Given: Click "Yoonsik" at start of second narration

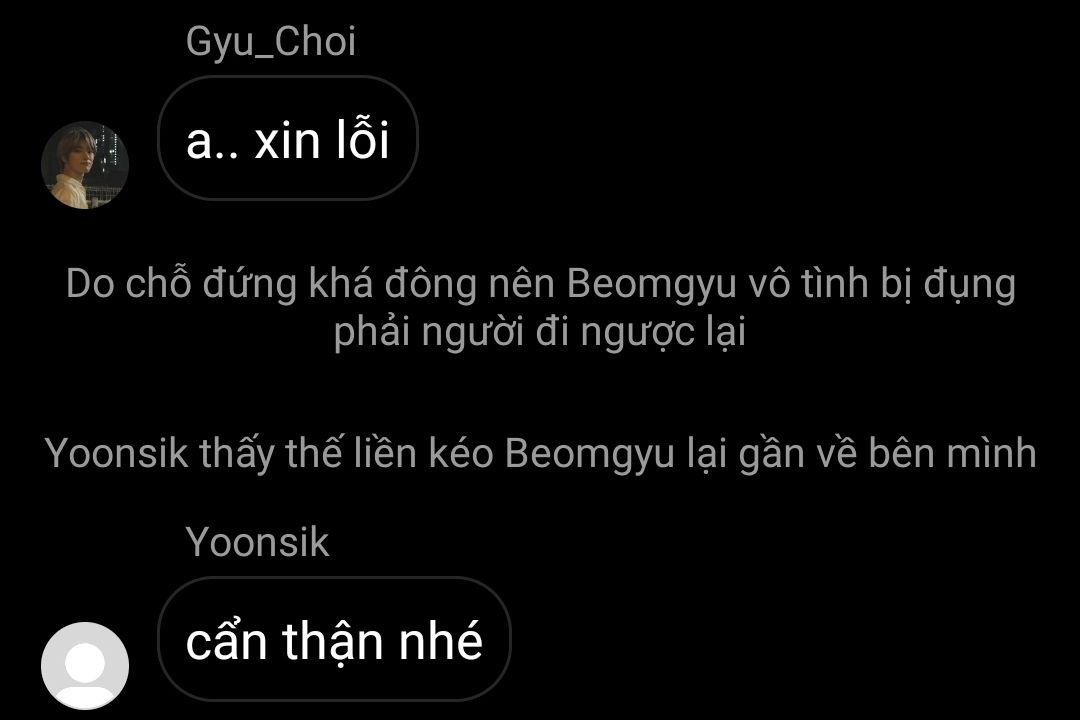Looking at the screenshot, I should pyautogui.click(x=116, y=453).
